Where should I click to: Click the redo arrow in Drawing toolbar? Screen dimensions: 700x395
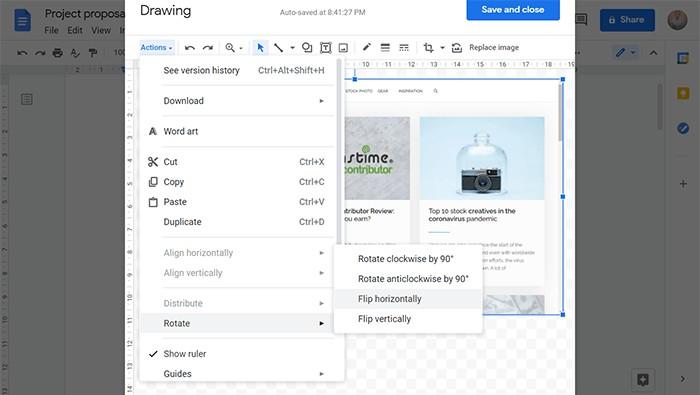[208, 47]
